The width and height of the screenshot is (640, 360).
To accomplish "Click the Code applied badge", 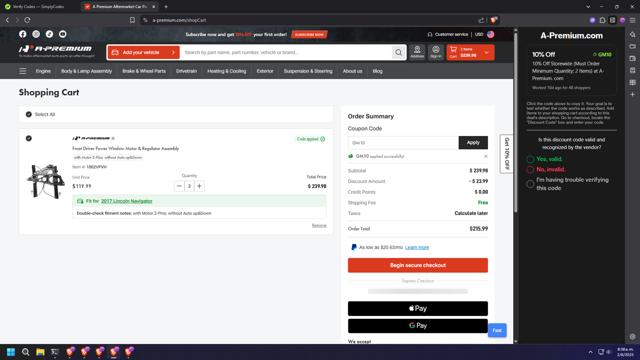I will click(311, 139).
